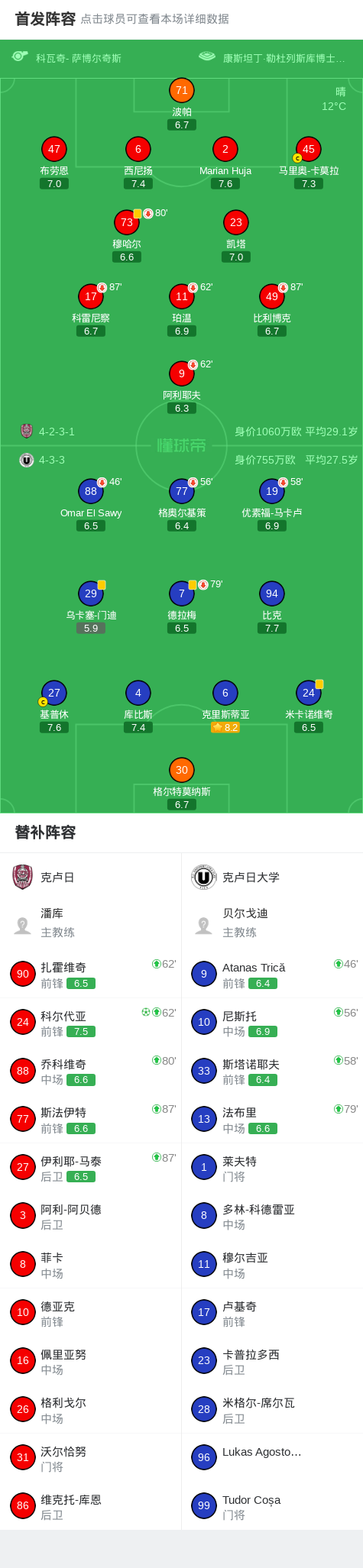Open details for number 6 克里斯蒂亚
The image size is (363, 1568).
tap(225, 693)
